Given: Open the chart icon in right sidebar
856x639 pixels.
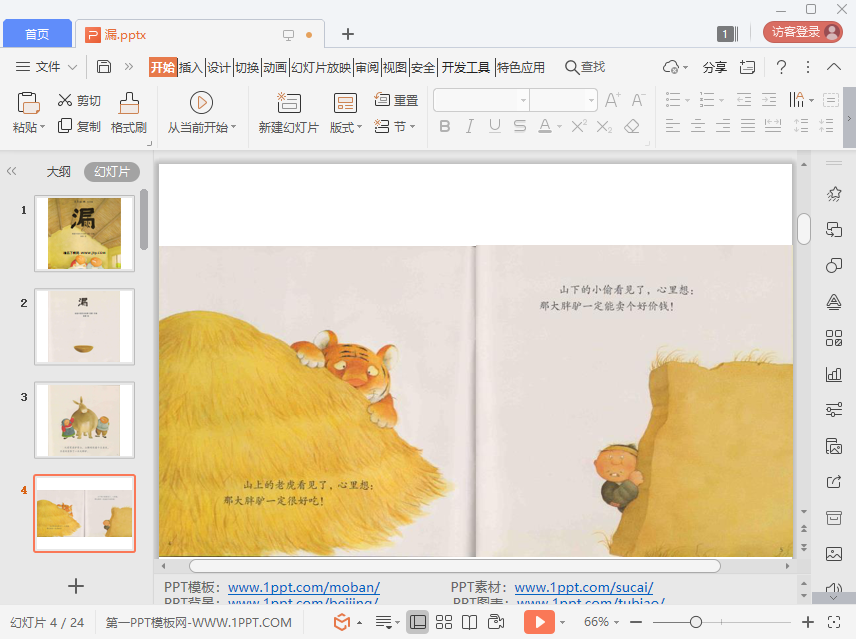Looking at the screenshot, I should click(x=834, y=374).
